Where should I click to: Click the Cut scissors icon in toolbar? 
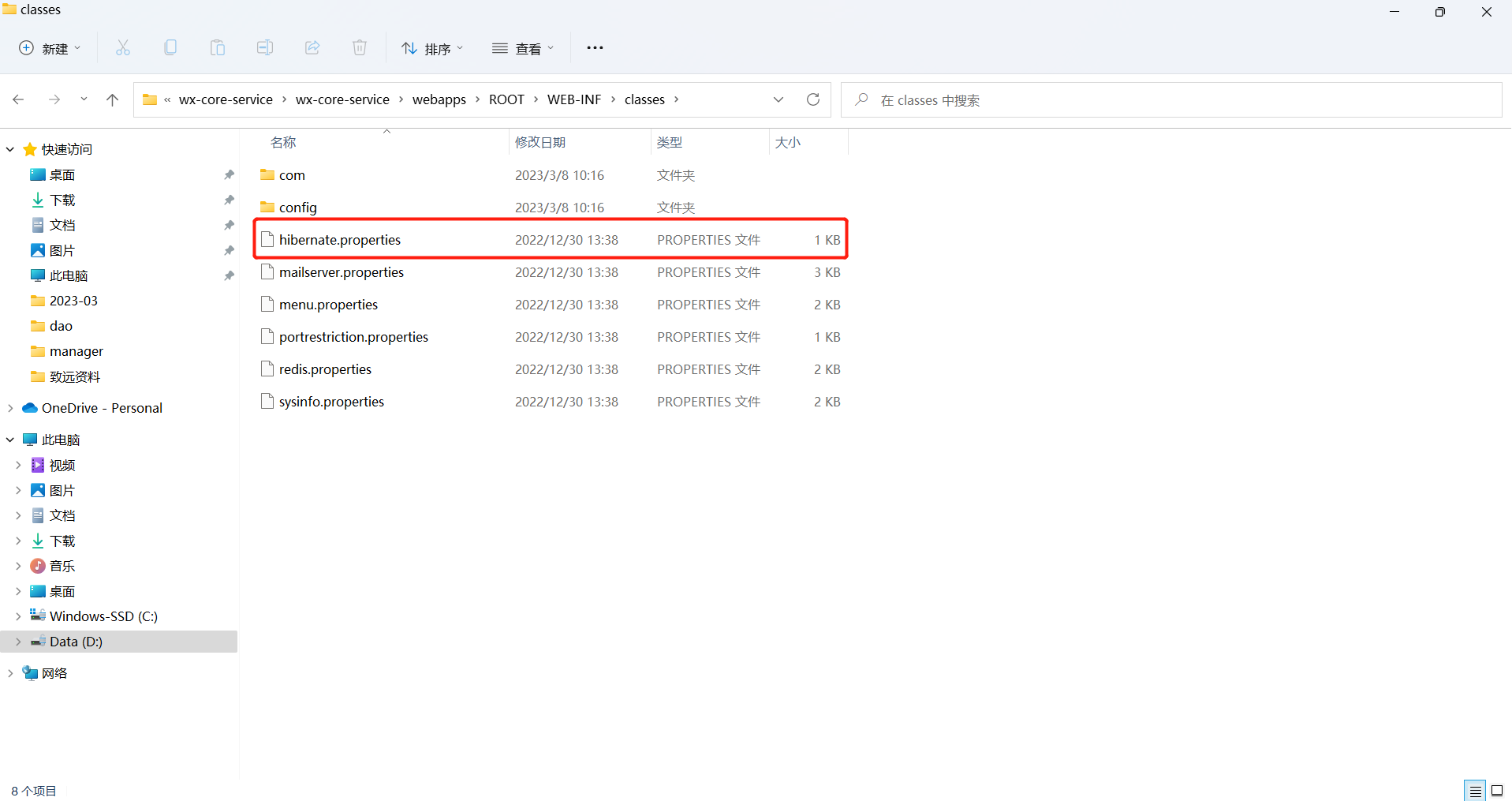[123, 48]
